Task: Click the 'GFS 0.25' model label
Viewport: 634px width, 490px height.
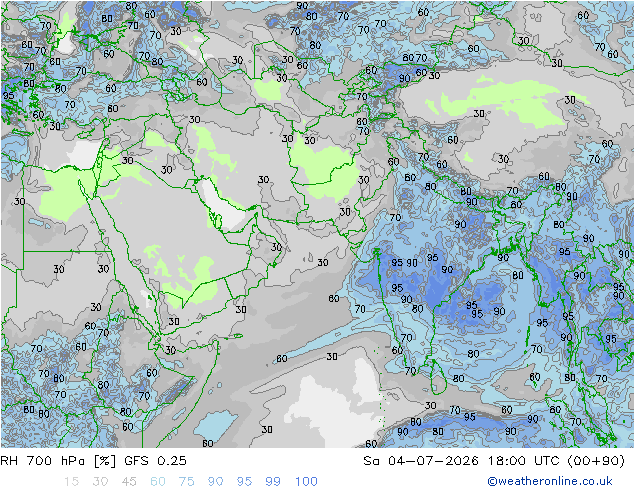Action: [x=155, y=461]
